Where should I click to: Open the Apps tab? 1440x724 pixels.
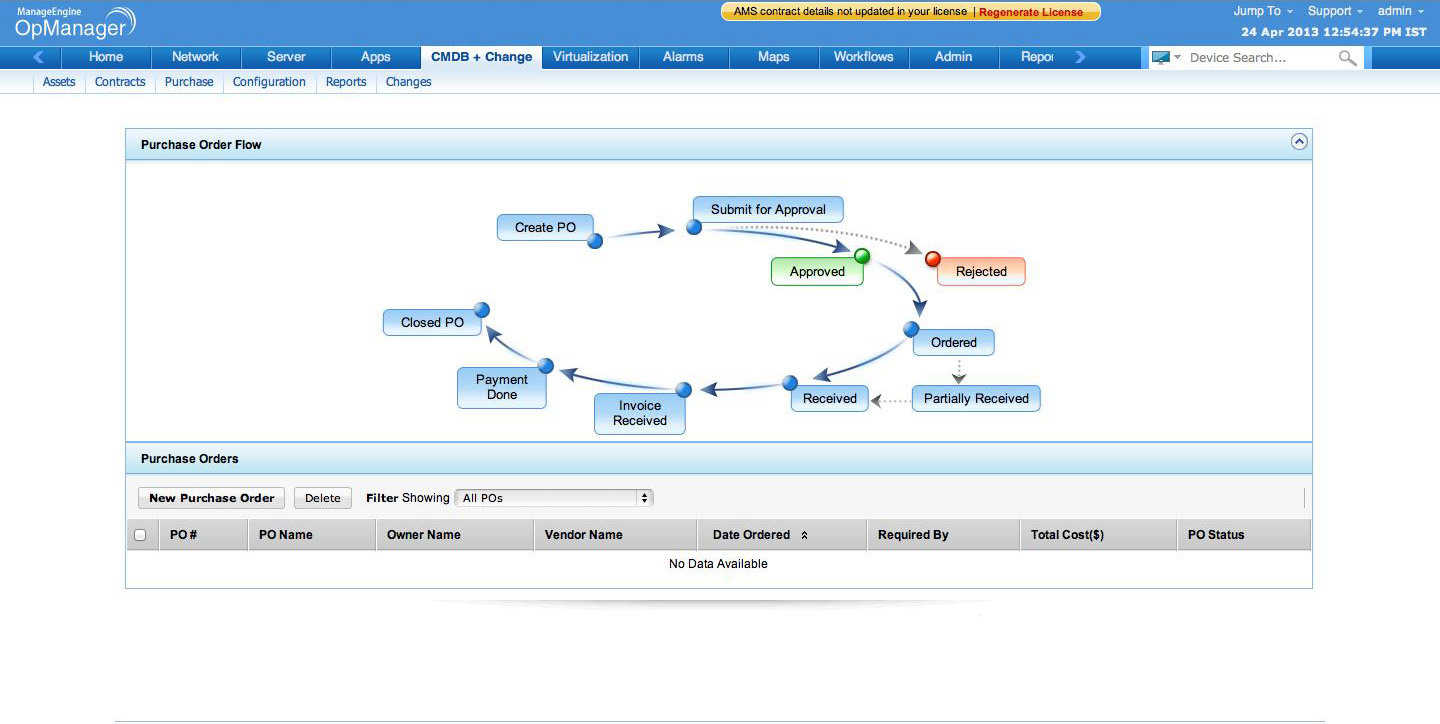click(x=376, y=57)
